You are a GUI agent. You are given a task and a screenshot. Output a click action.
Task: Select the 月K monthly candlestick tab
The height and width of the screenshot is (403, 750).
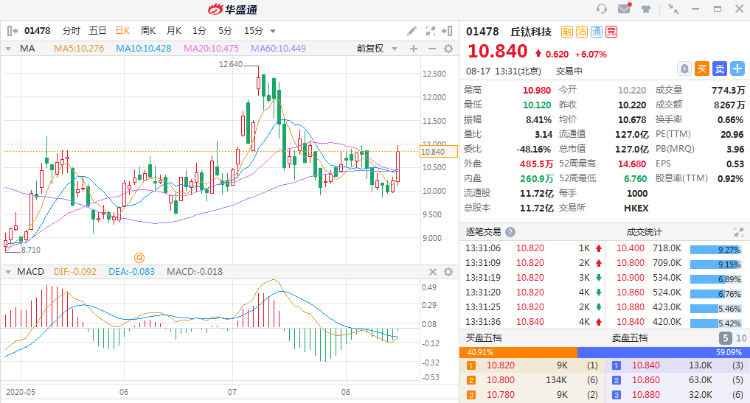click(x=174, y=31)
